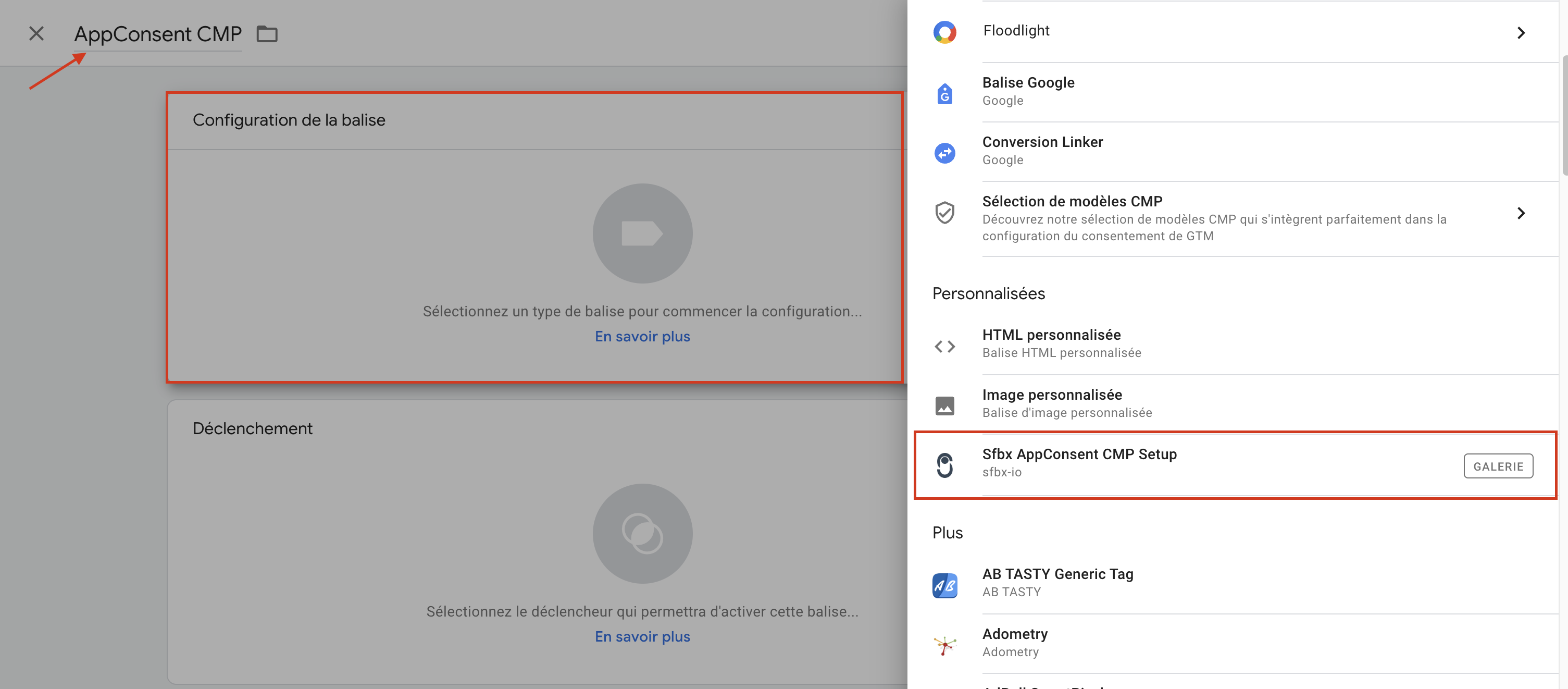This screenshot has height=689, width=1568.
Task: Open En savoir plus under tag configuration
Action: click(x=642, y=336)
